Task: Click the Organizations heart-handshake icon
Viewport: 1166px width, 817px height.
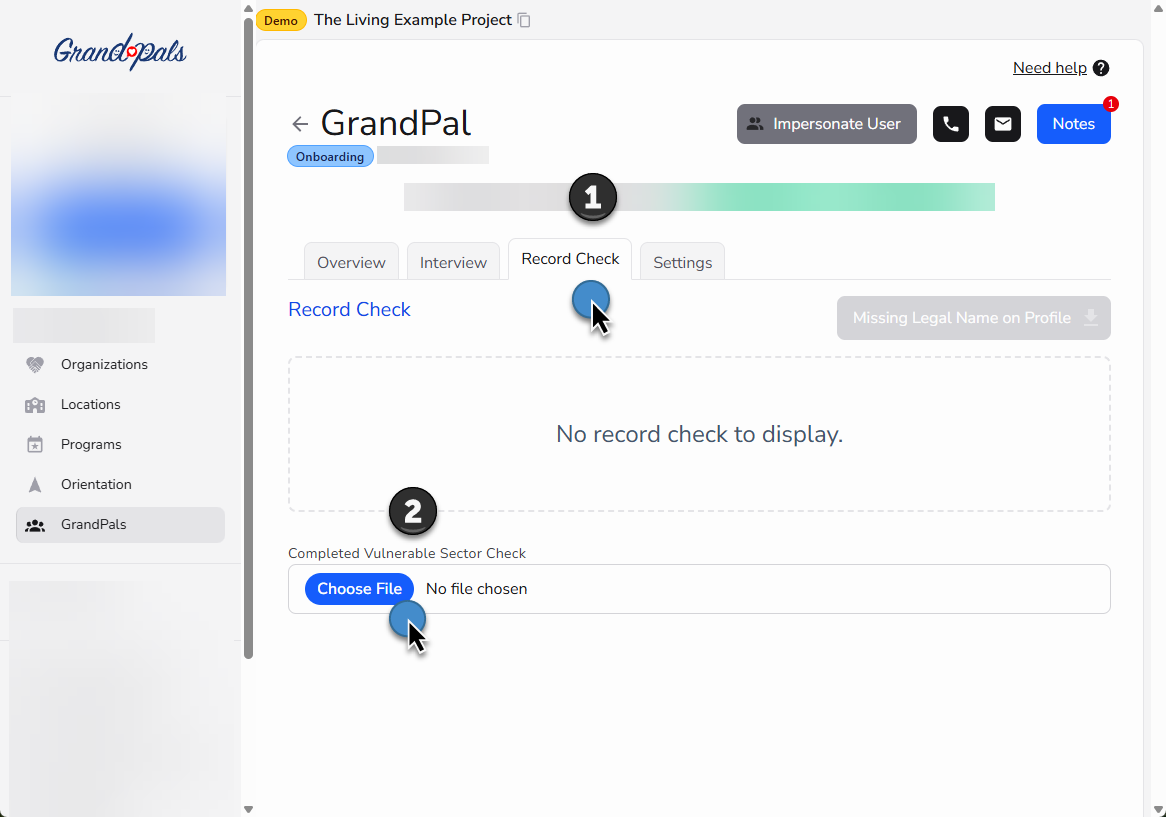Action: pyautogui.click(x=35, y=364)
